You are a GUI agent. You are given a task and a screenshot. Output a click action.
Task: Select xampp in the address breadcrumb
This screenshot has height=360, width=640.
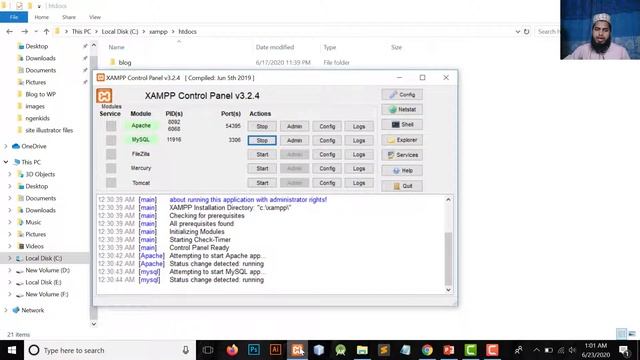click(158, 31)
